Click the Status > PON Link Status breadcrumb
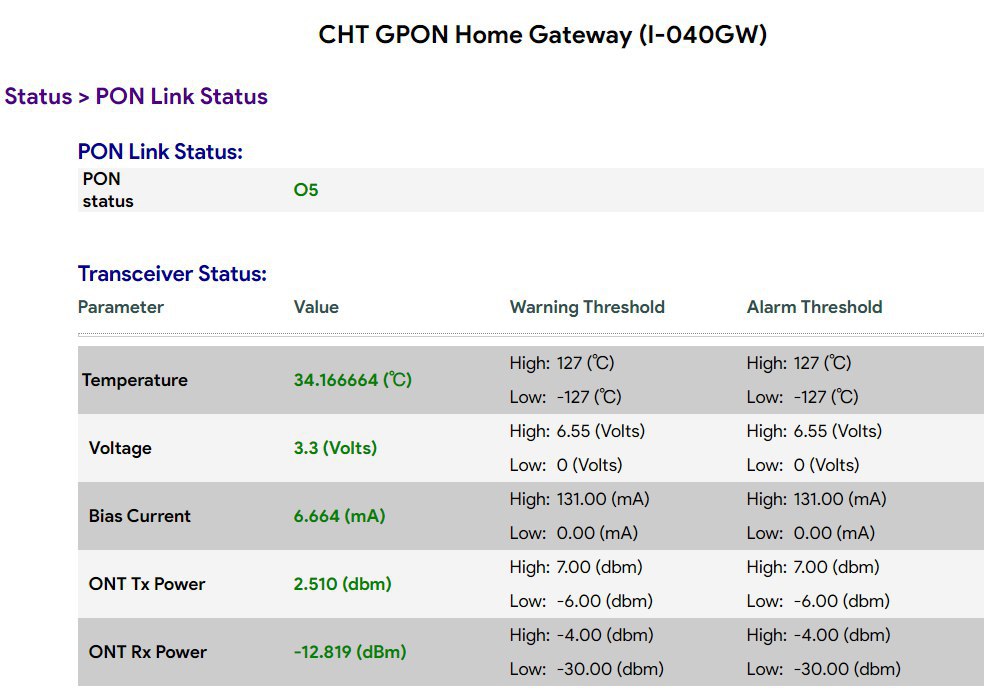The width and height of the screenshot is (997, 690). (x=136, y=96)
